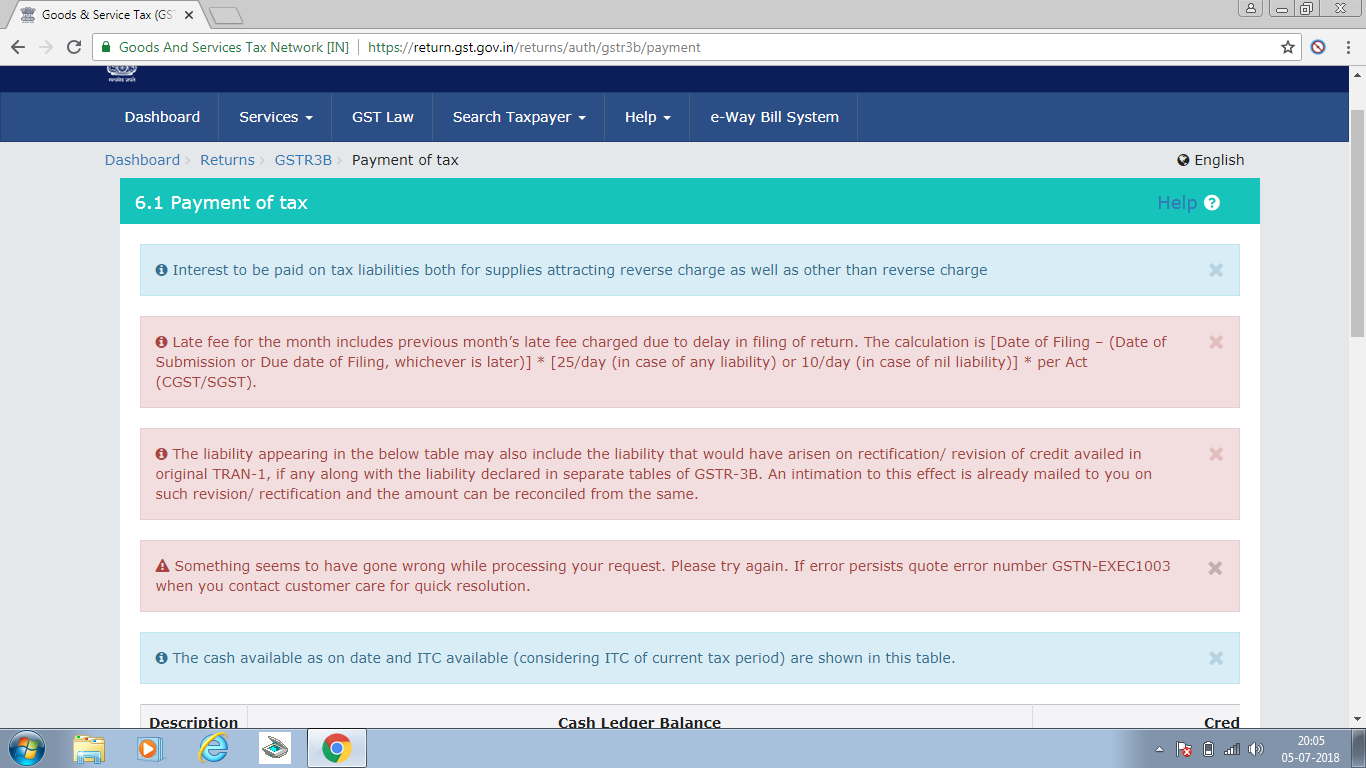Open Windows Start menu

pyautogui.click(x=26, y=748)
